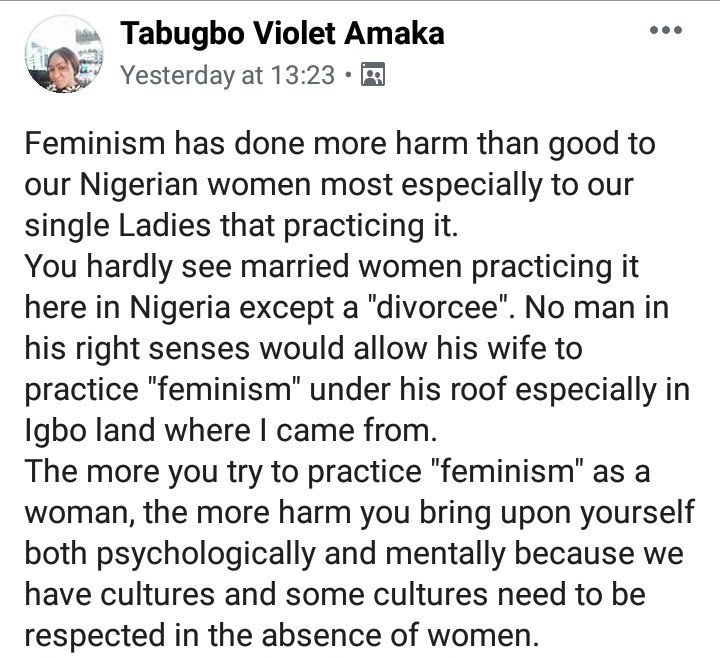Click the phrase "single Ladies" in the post
720x658 pixels.
click(119, 225)
